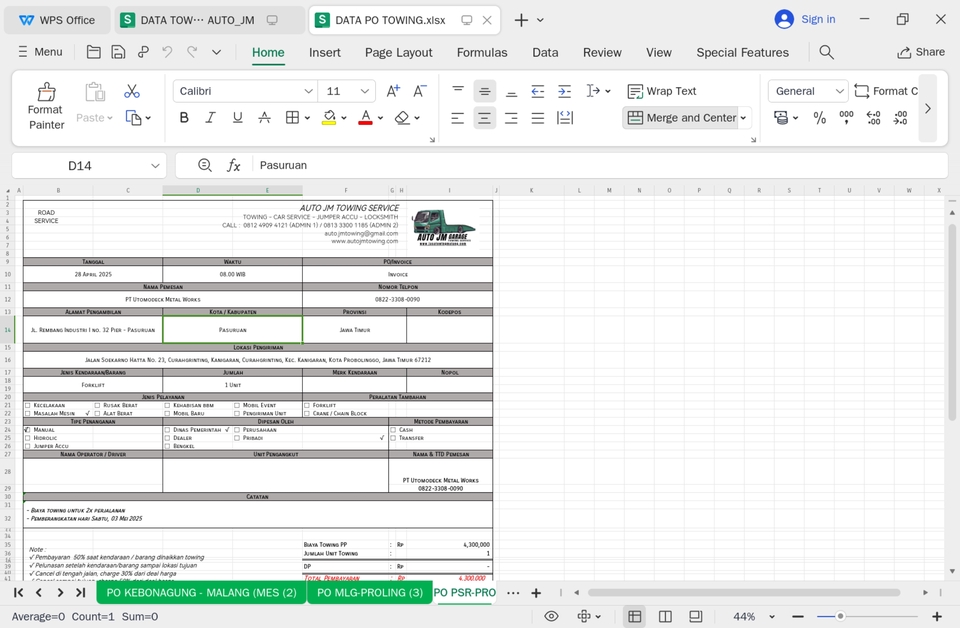960x628 pixels.
Task: Click the Undo arrow
Action: pyautogui.click(x=167, y=52)
